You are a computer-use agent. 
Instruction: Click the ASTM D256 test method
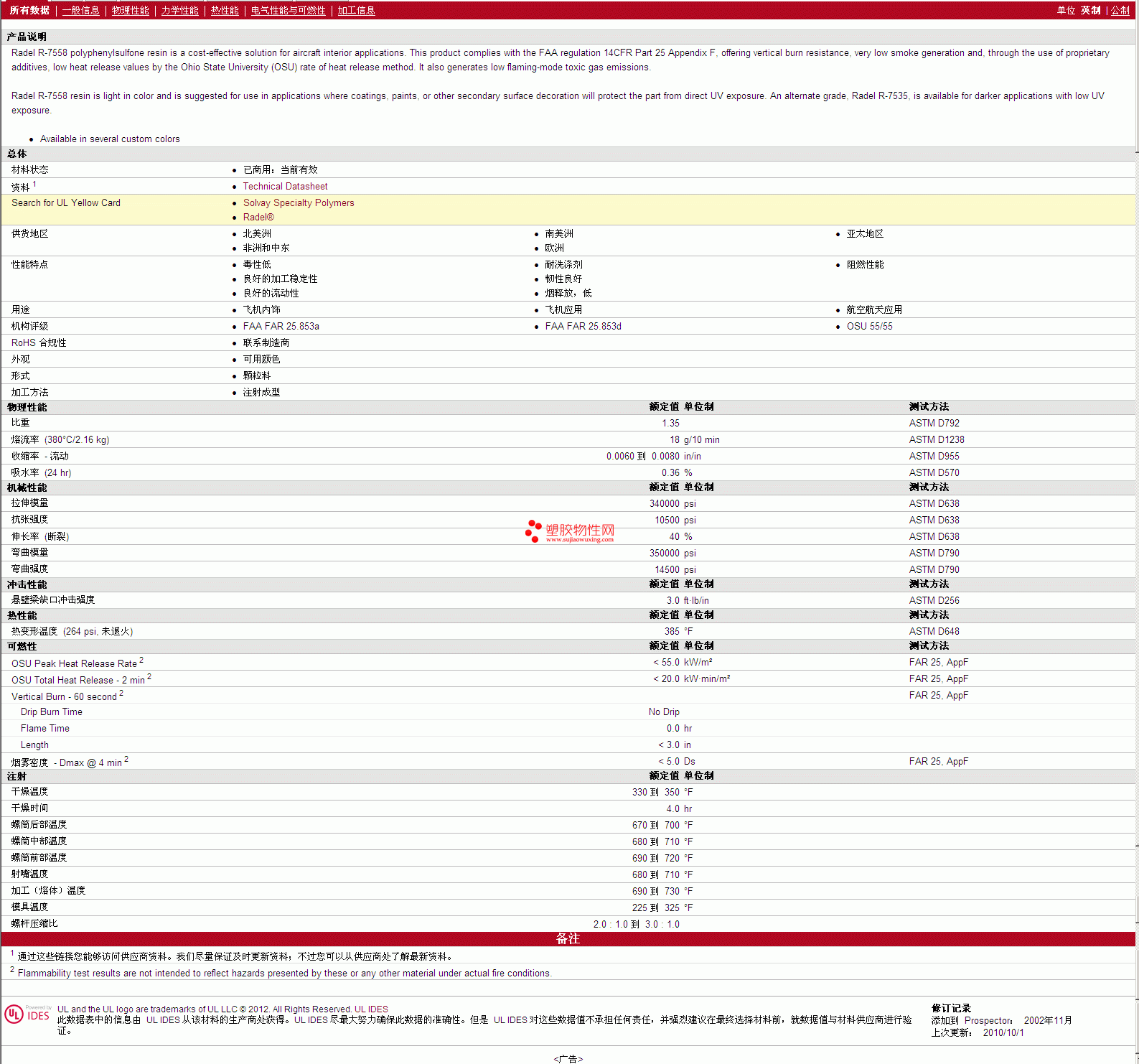click(934, 600)
